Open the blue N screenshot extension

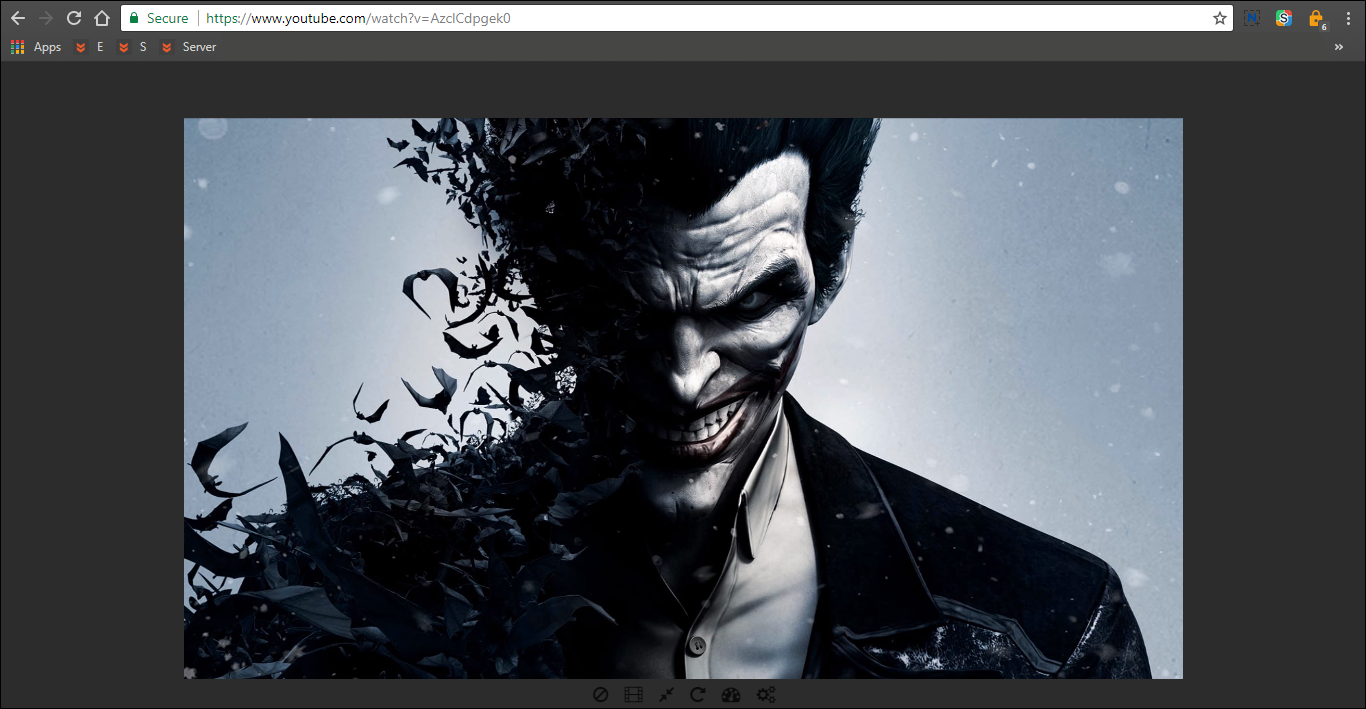1252,18
